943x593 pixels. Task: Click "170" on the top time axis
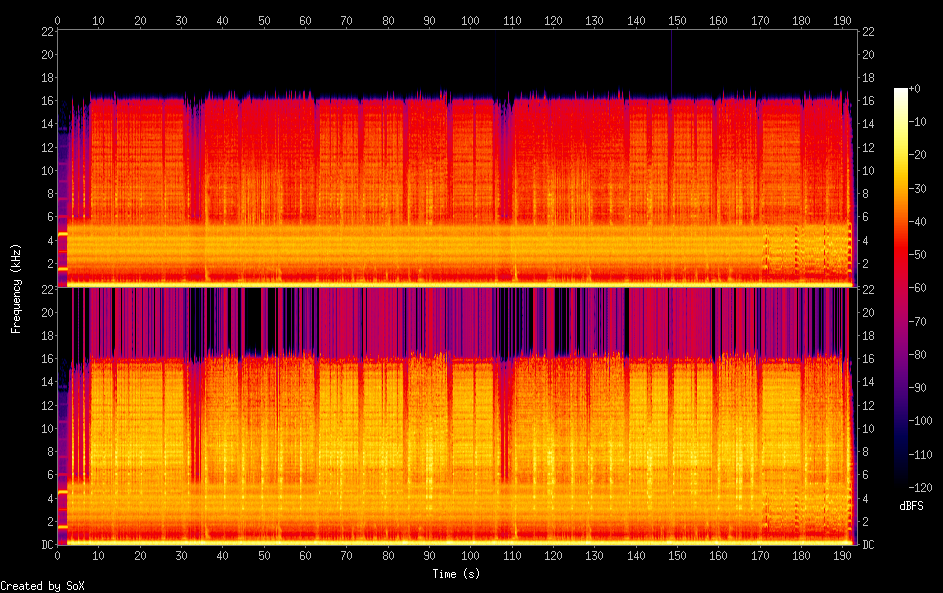(x=760, y=20)
